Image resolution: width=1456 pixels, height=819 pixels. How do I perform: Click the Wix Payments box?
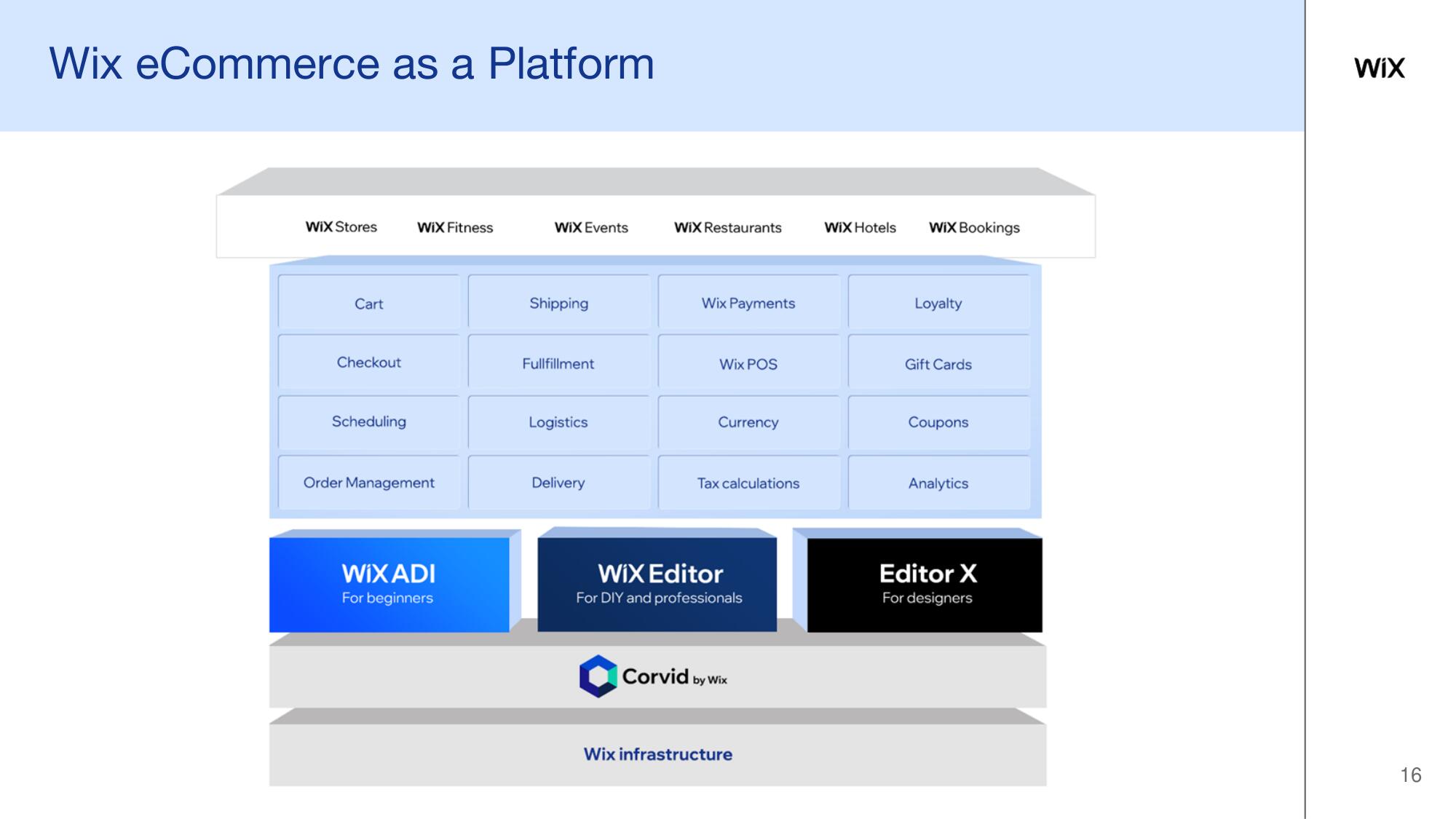tap(749, 302)
